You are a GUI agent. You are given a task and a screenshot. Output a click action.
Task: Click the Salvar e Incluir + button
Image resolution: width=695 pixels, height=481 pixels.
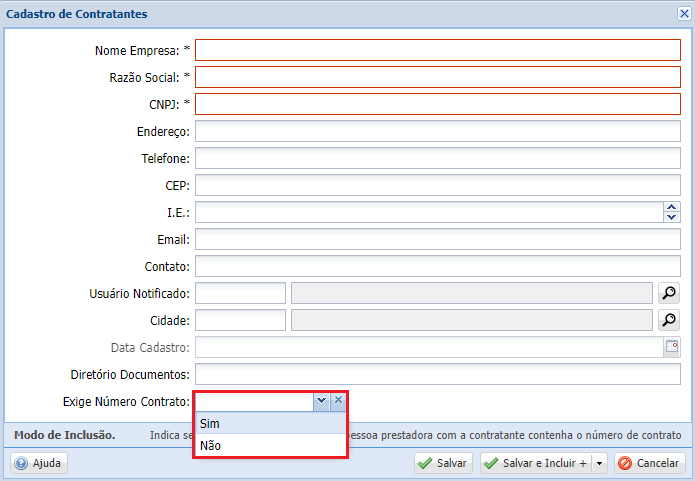point(536,463)
